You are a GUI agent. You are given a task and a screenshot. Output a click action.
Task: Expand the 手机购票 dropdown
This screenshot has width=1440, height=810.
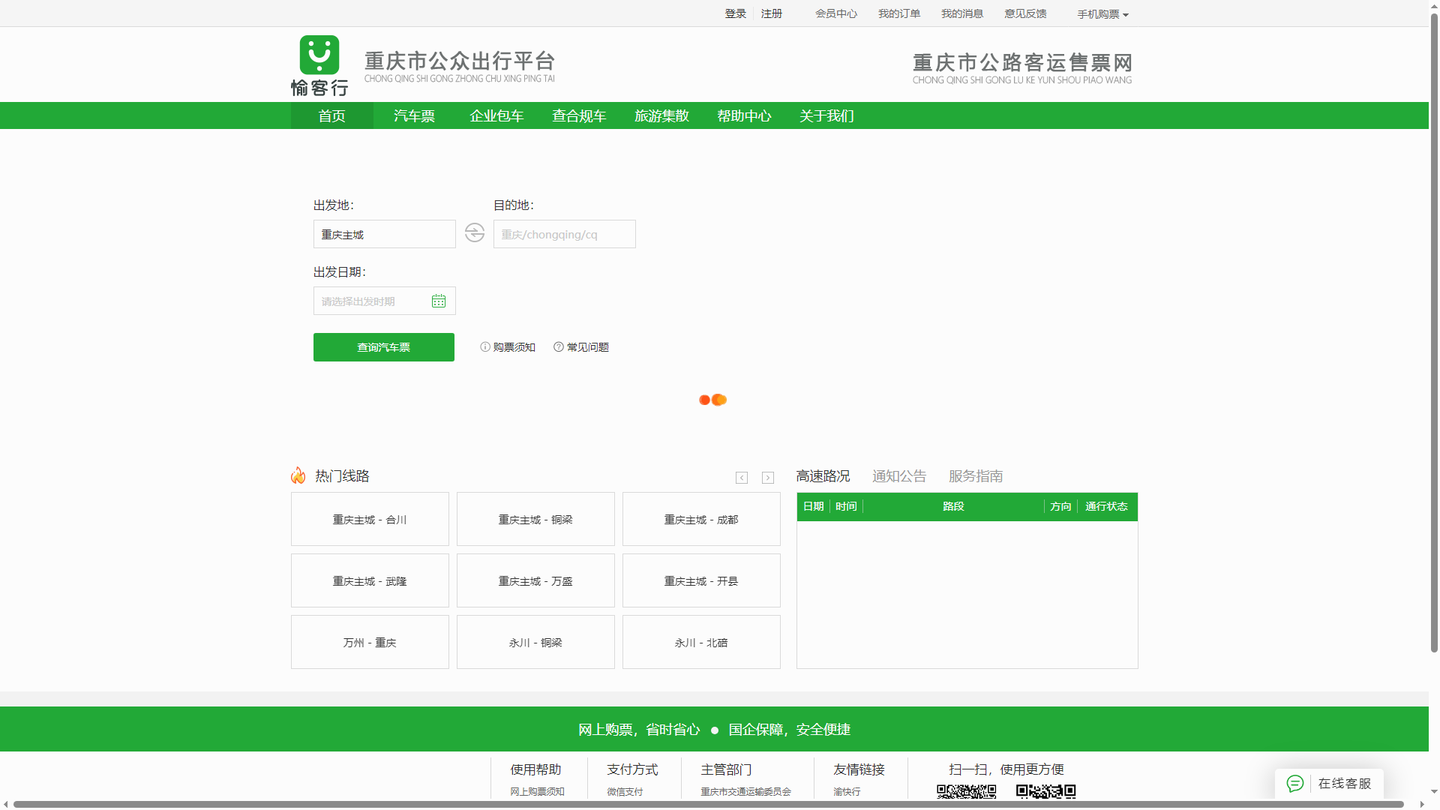[1102, 14]
